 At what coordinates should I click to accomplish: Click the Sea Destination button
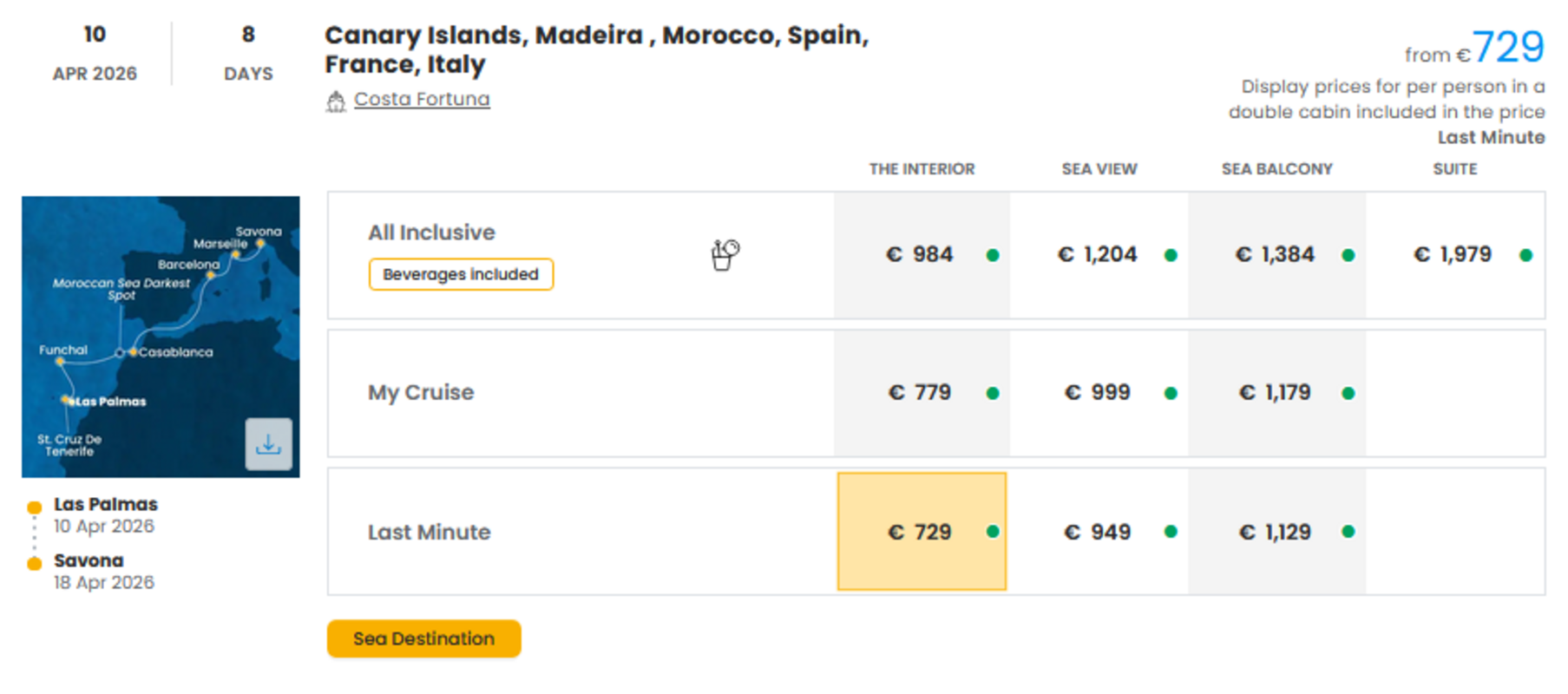coord(423,638)
